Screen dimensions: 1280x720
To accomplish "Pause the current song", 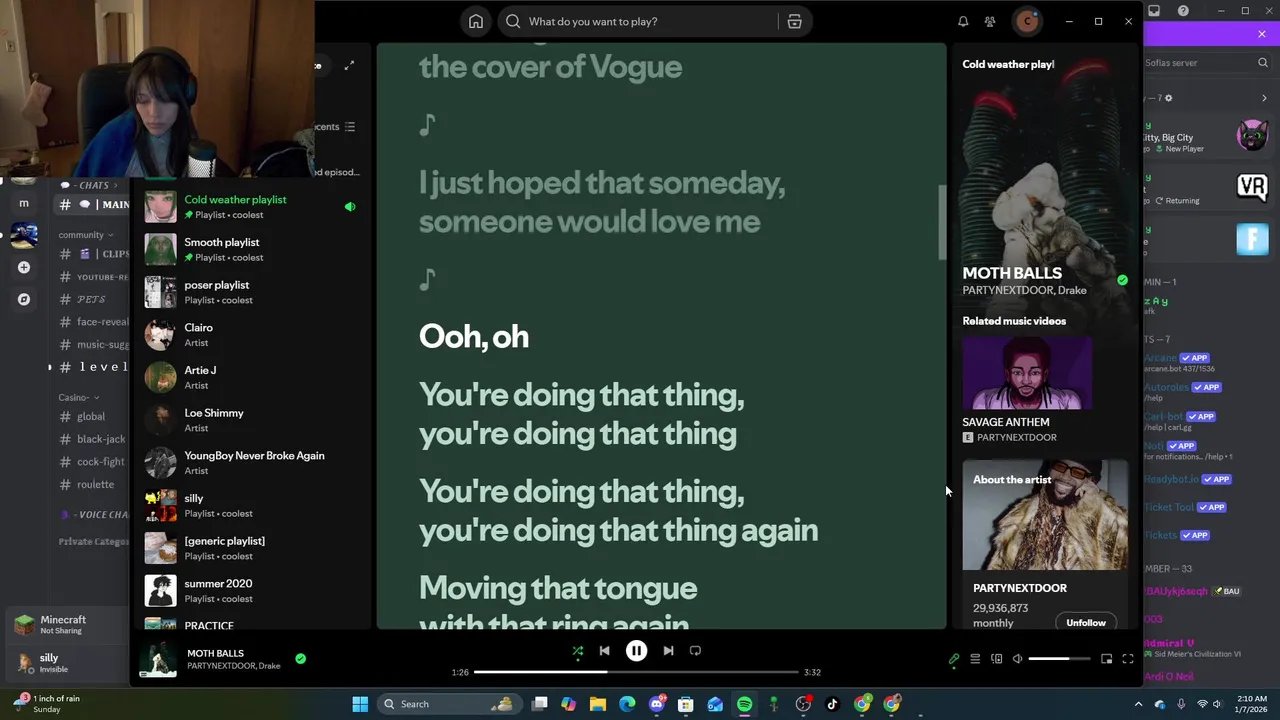I will [636, 651].
